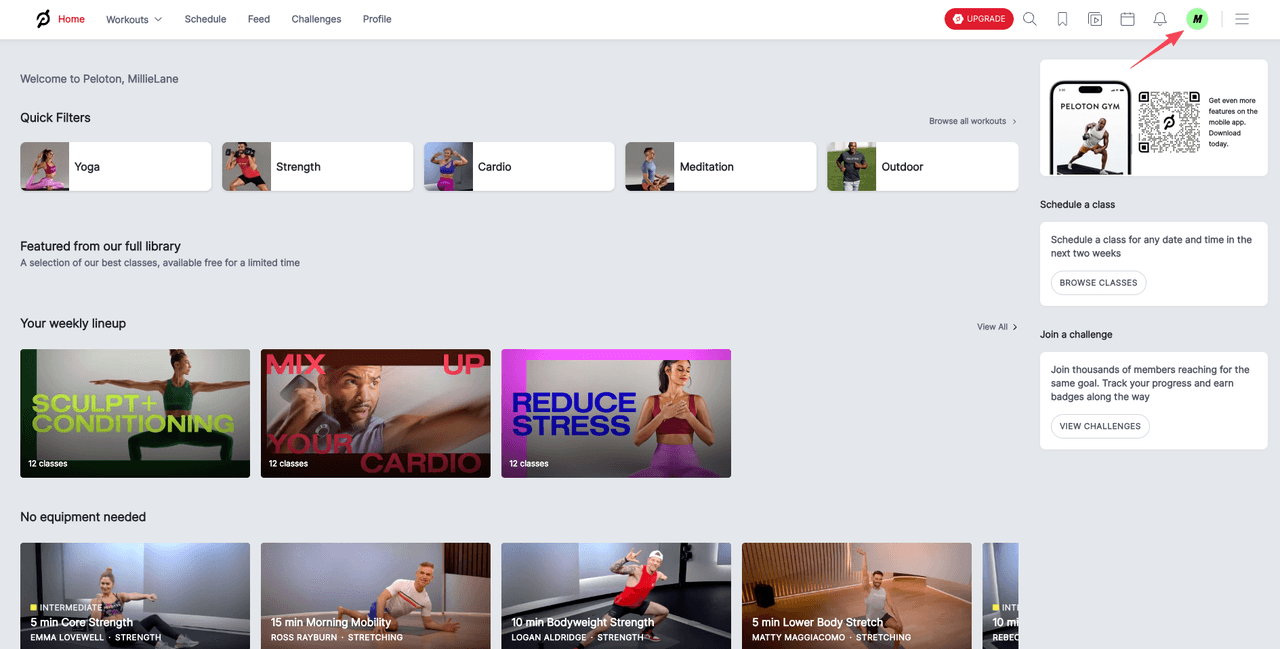Open saved bookmarks icon
The height and width of the screenshot is (649, 1280).
[1062, 18]
